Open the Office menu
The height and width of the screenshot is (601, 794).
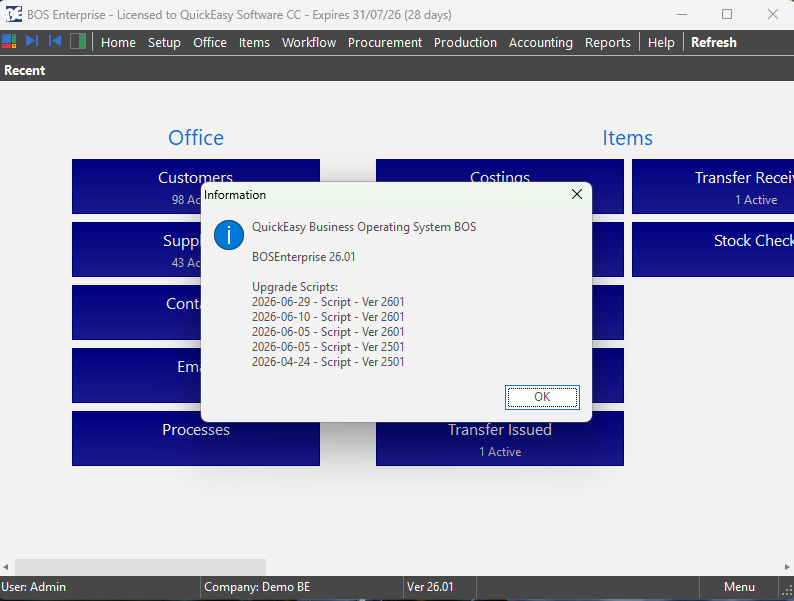(210, 43)
